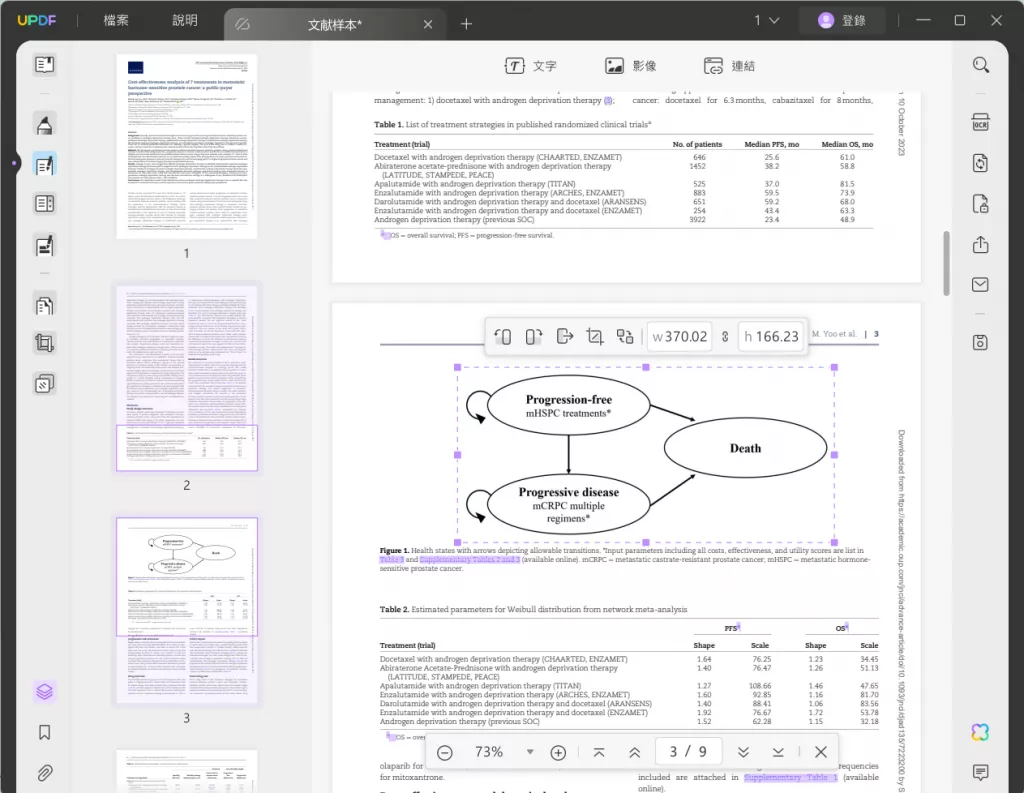Select the 影像 add image tool
The height and width of the screenshot is (793, 1024).
point(631,66)
